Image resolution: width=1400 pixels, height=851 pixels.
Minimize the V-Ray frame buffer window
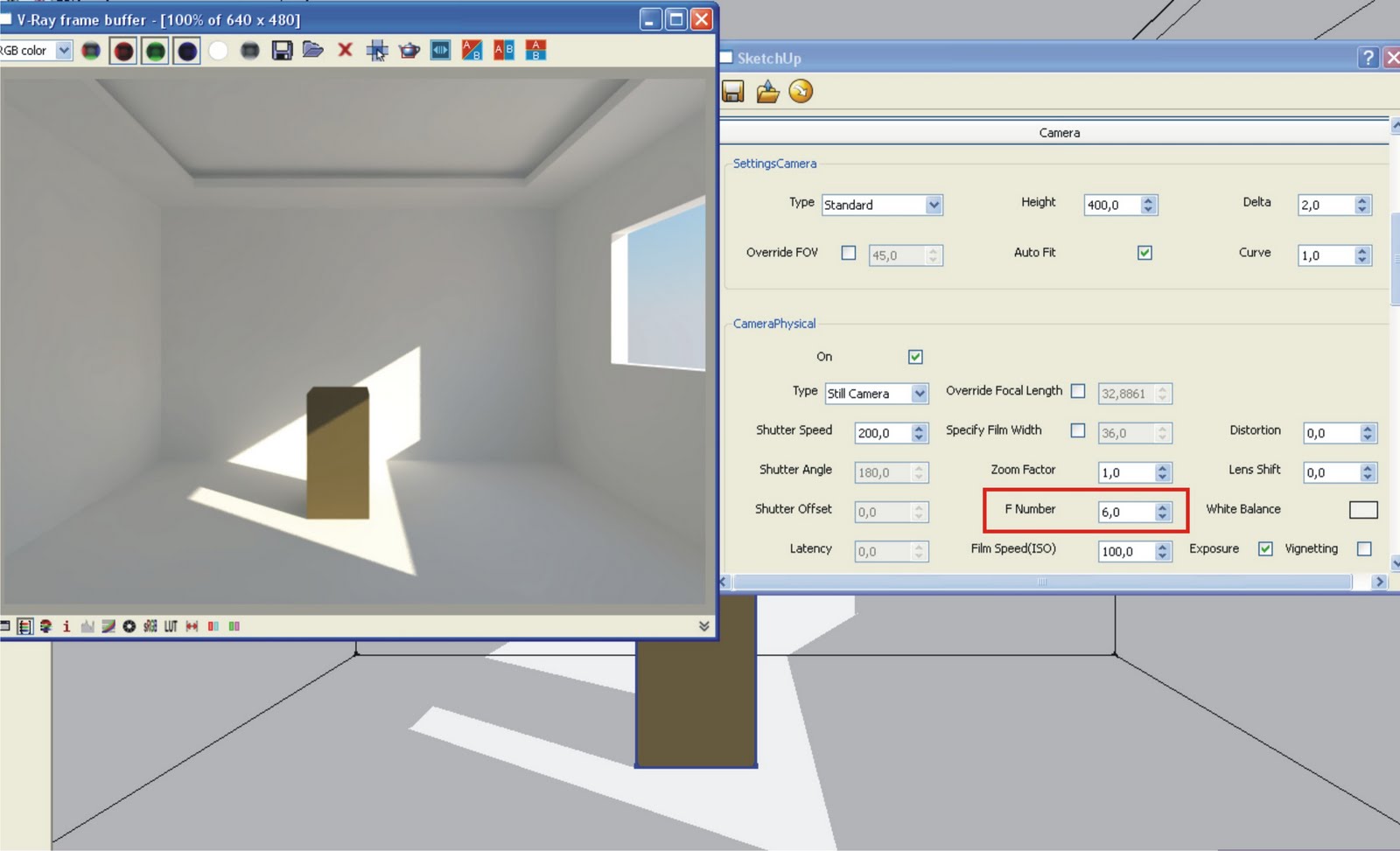651,19
